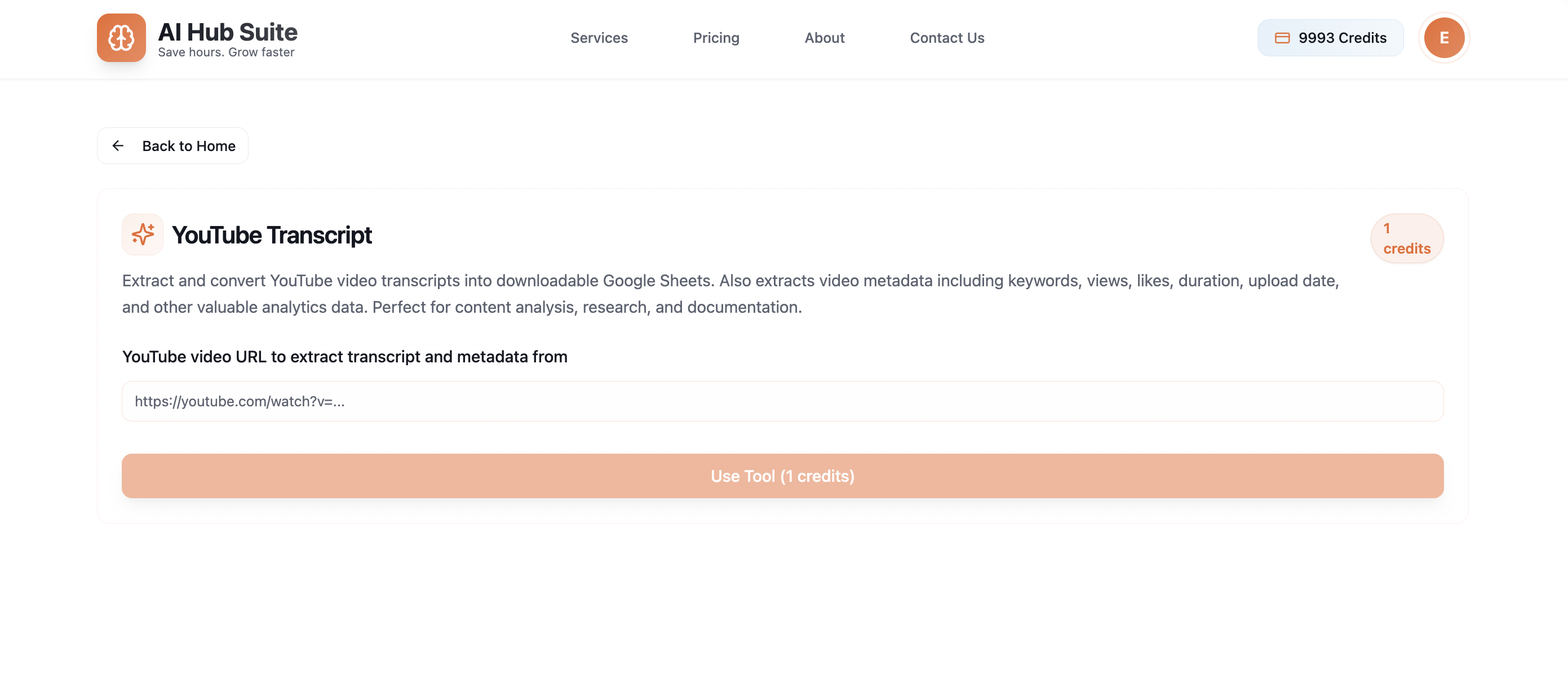Open the About page link
The width and height of the screenshot is (1568, 674).
824,38
